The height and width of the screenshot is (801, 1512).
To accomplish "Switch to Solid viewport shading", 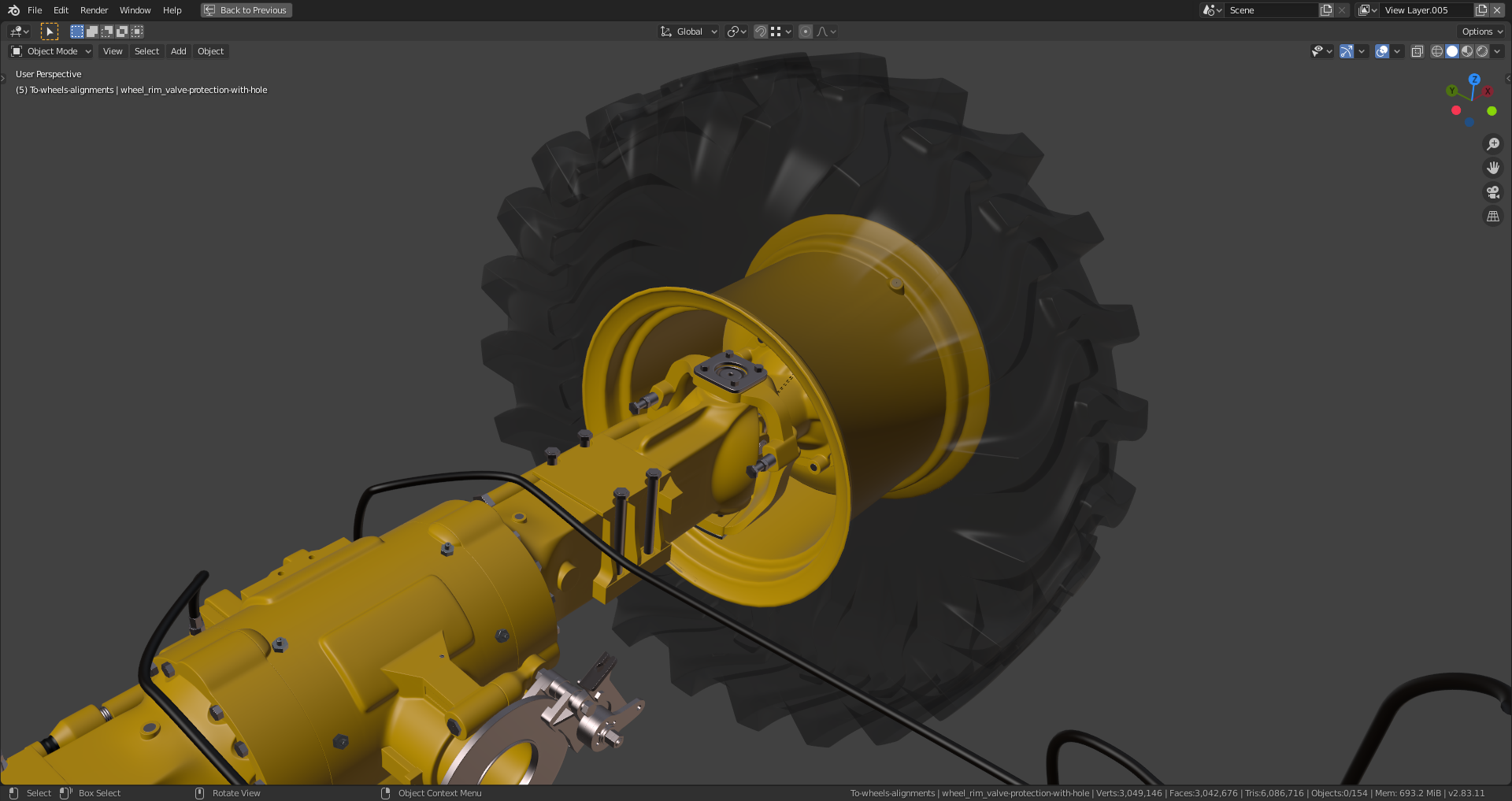I will click(1452, 51).
